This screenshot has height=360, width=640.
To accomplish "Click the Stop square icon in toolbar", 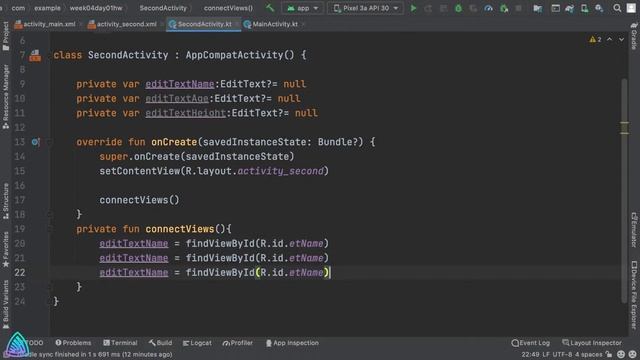I will (518, 8).
